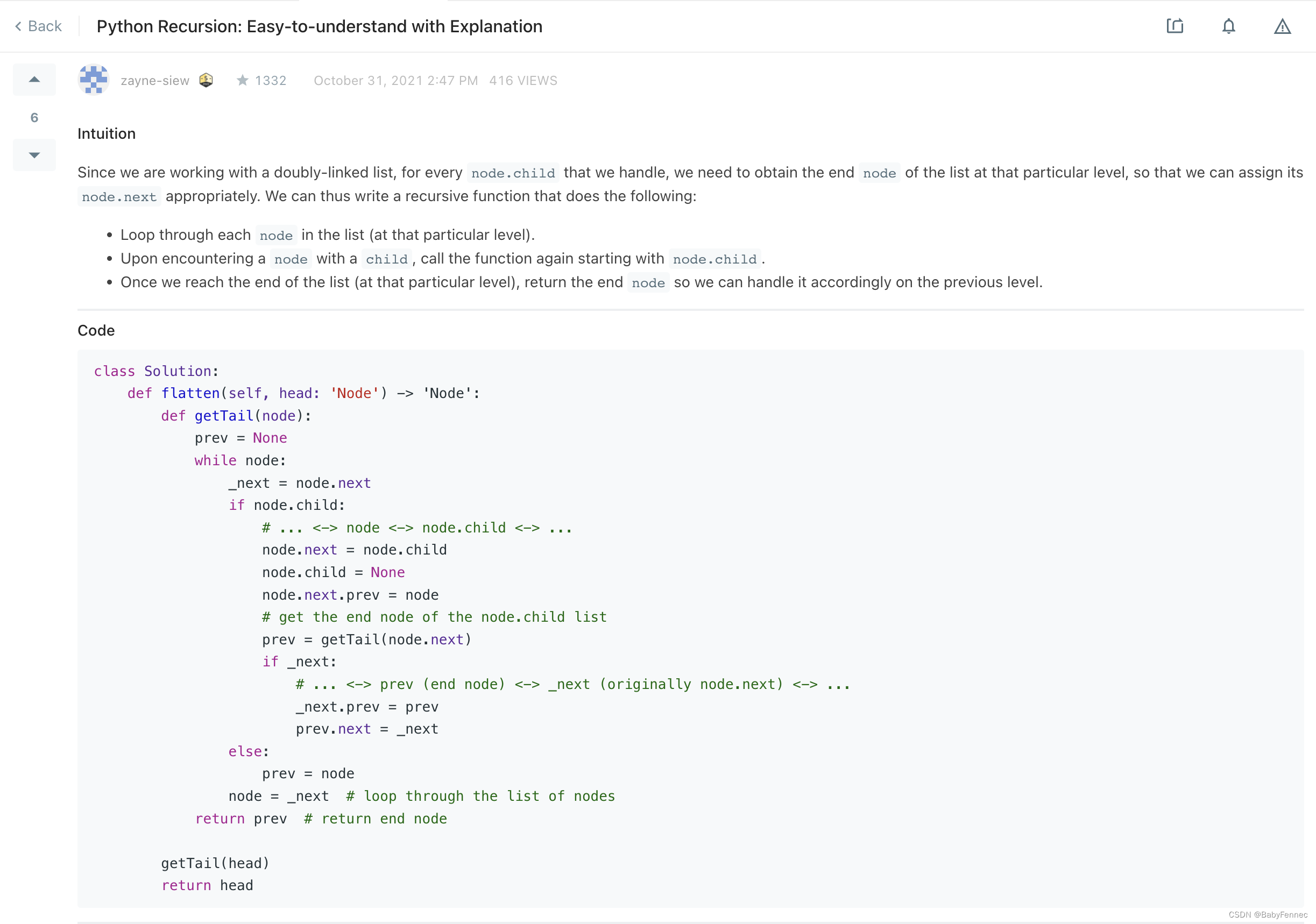Click the bell subscribe notification icon
Viewport: 1316px width, 924px height.
pyautogui.click(x=1228, y=26)
